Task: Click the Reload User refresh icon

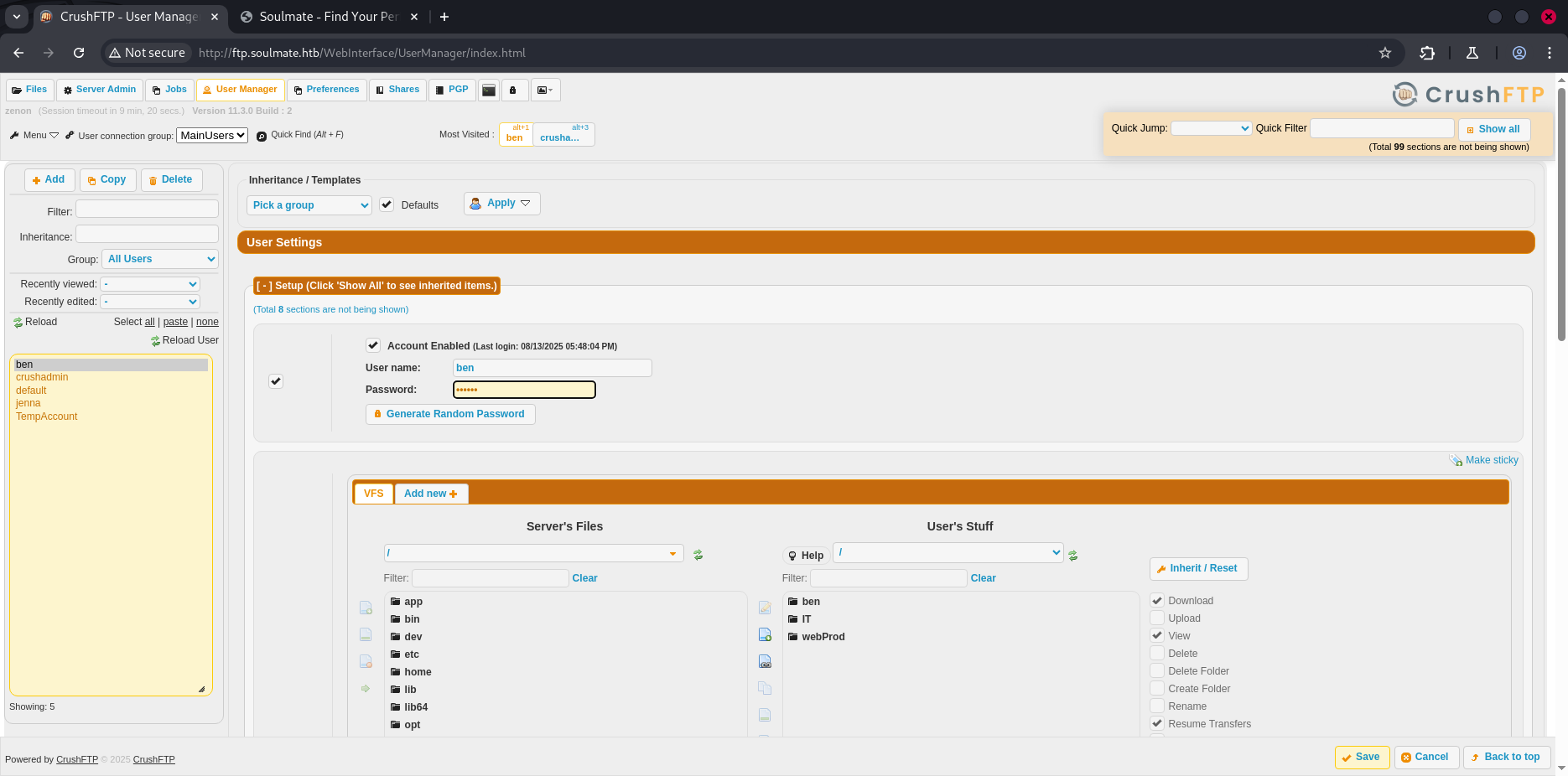Action: point(155,341)
